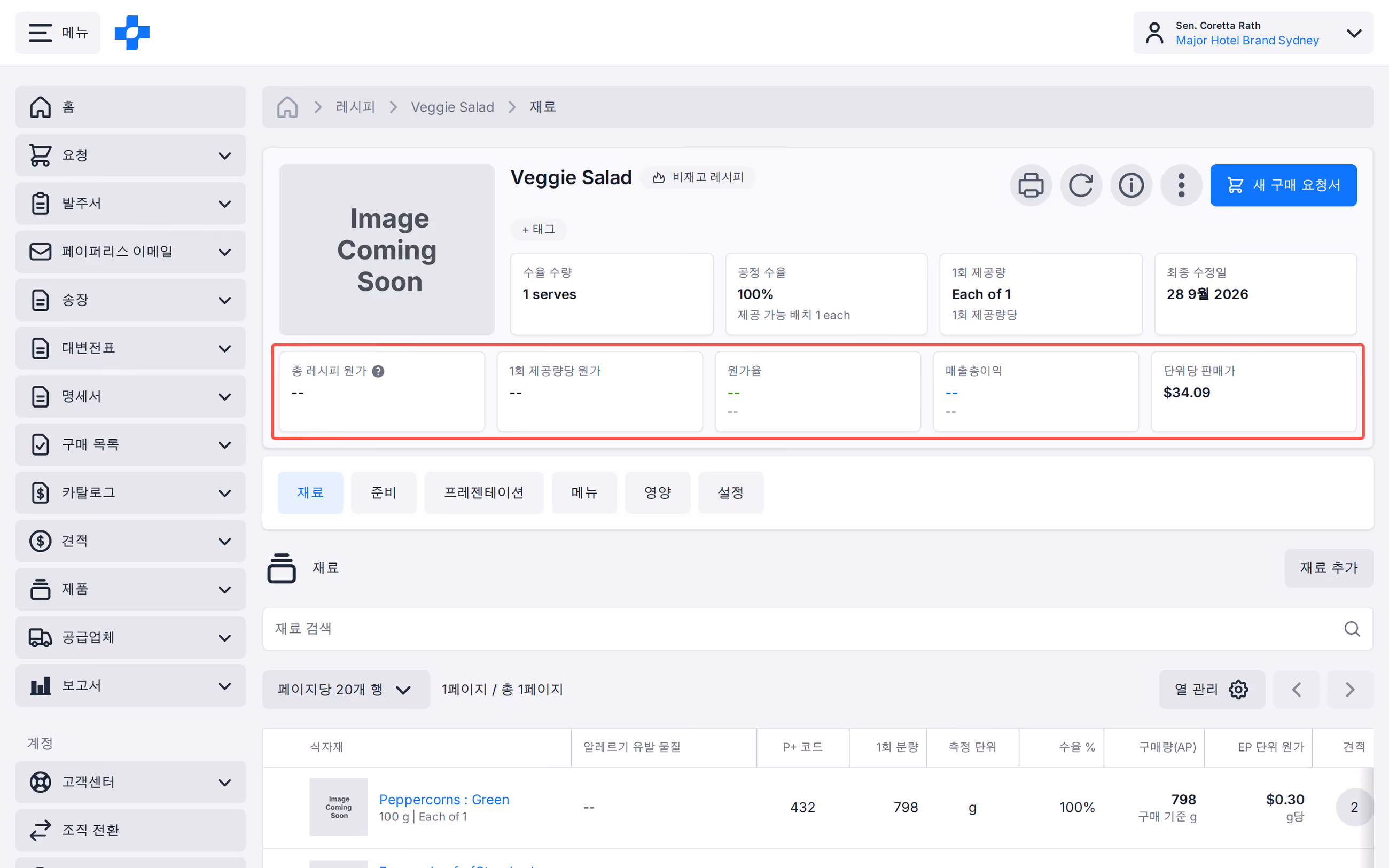Click the search magnifier icon
Viewport: 1389px width, 868px height.
pyautogui.click(x=1352, y=629)
